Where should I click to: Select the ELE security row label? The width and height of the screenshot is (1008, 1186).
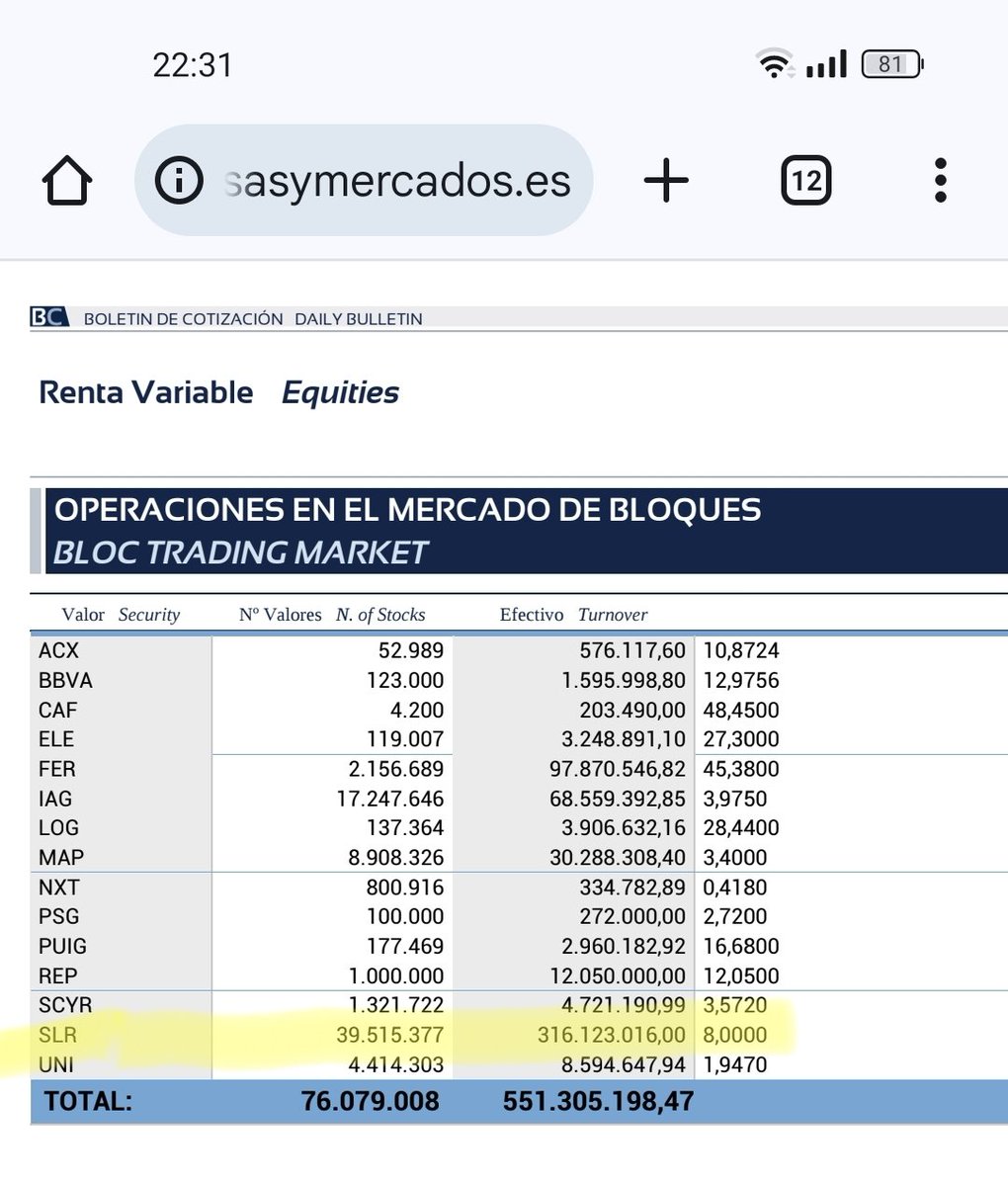(56, 739)
